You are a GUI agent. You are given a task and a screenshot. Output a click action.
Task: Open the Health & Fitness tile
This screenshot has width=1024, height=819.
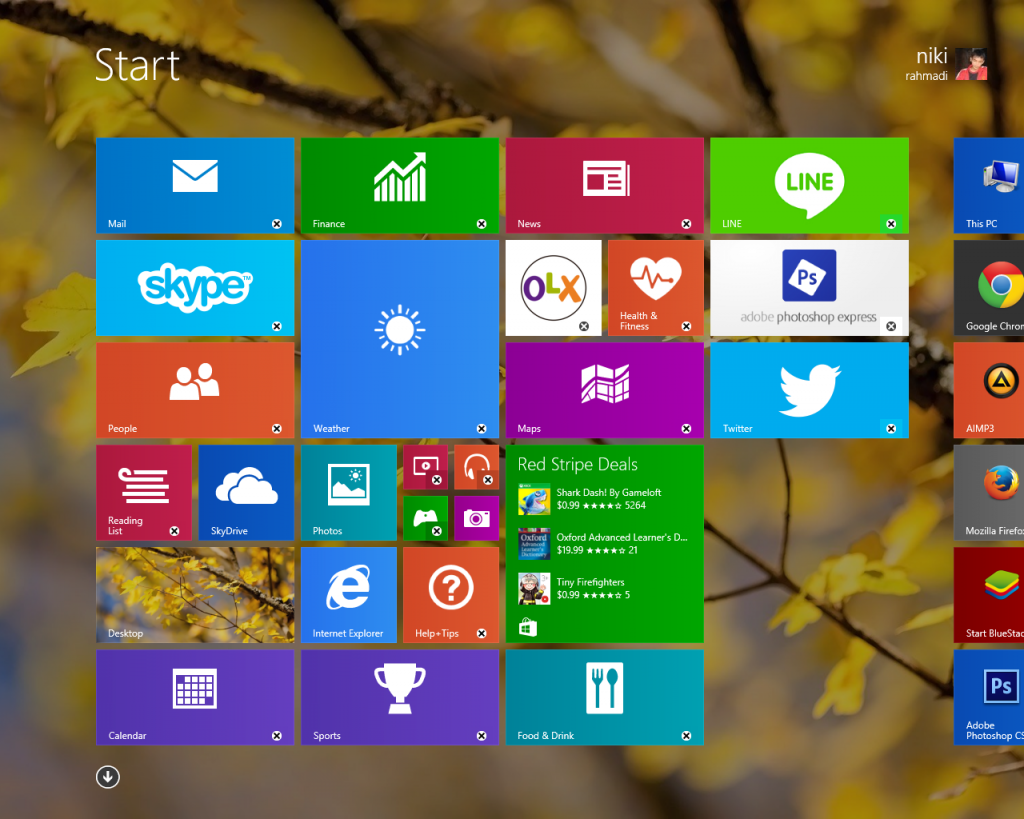(656, 288)
